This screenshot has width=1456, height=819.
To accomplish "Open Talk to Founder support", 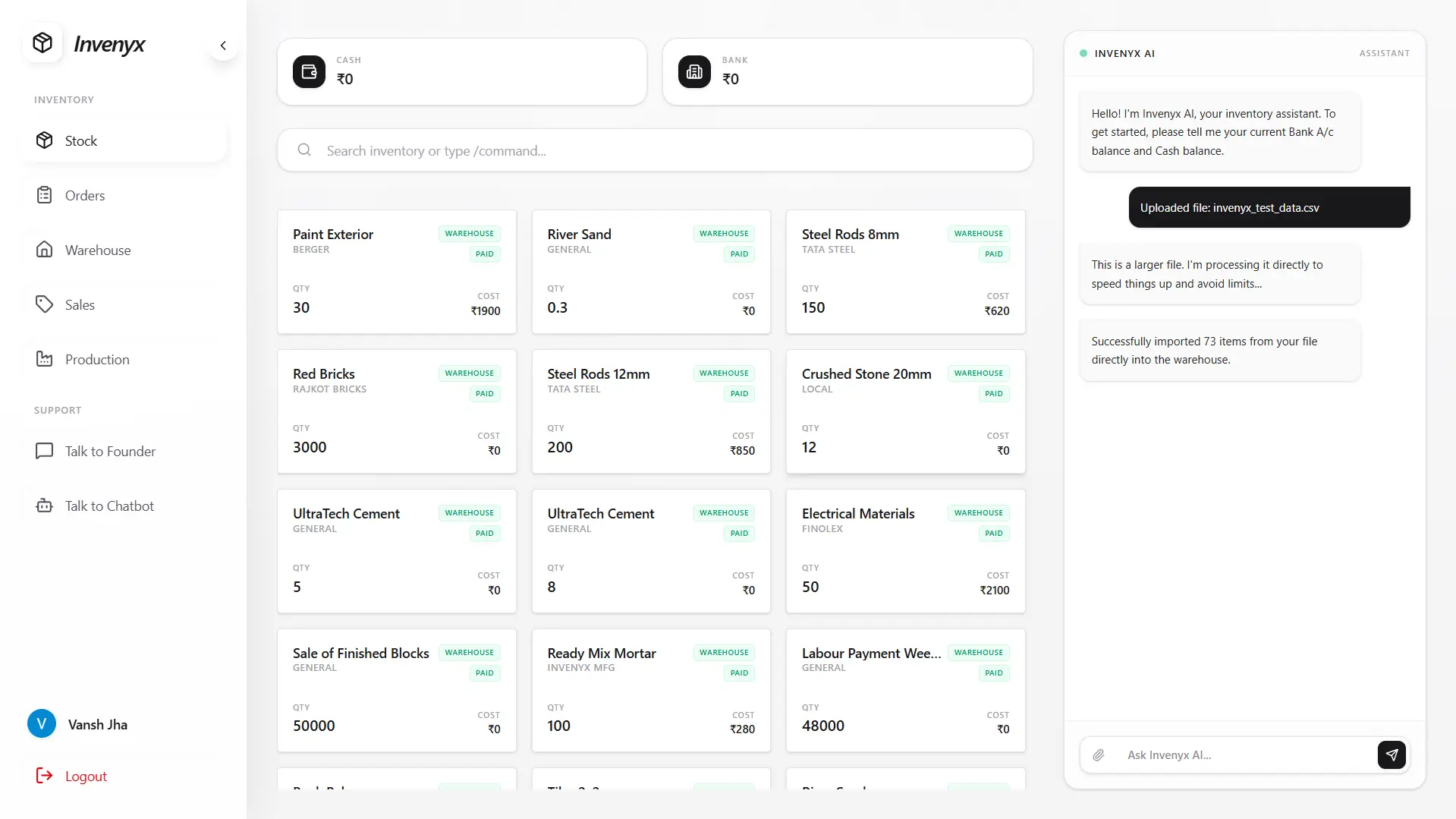I will coord(125,451).
